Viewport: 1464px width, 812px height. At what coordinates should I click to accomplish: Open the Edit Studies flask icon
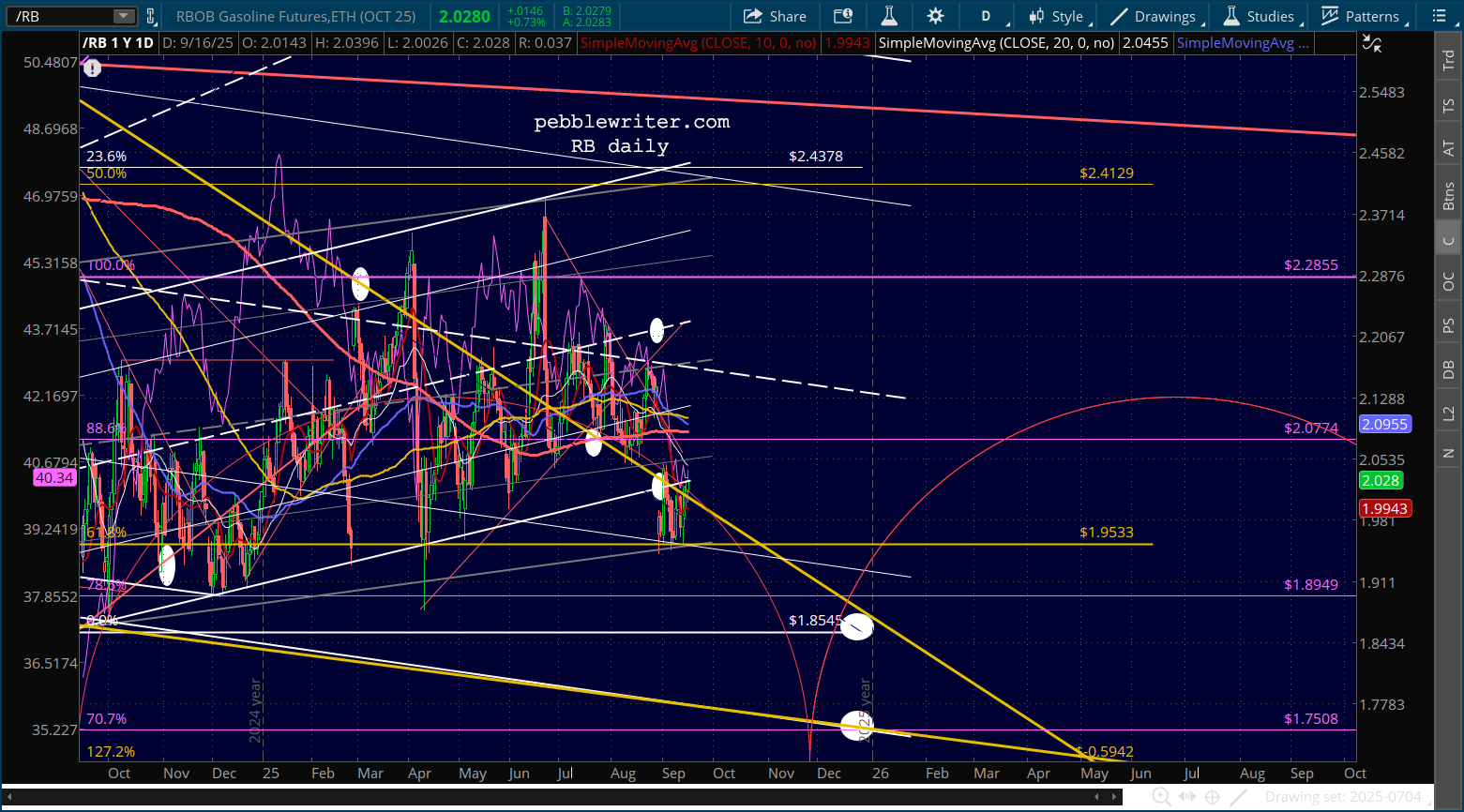click(889, 16)
